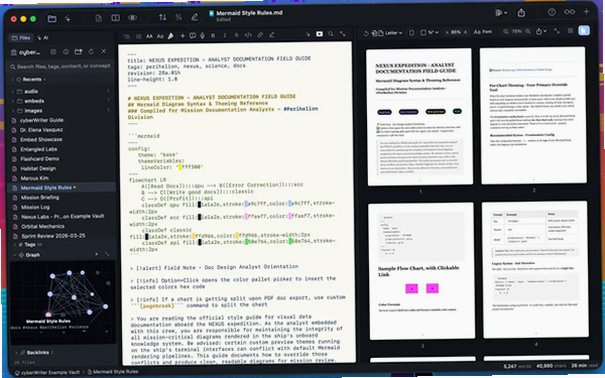Open the Dr. Elena Vasquez note
605x378 pixels.
[x=41, y=130]
